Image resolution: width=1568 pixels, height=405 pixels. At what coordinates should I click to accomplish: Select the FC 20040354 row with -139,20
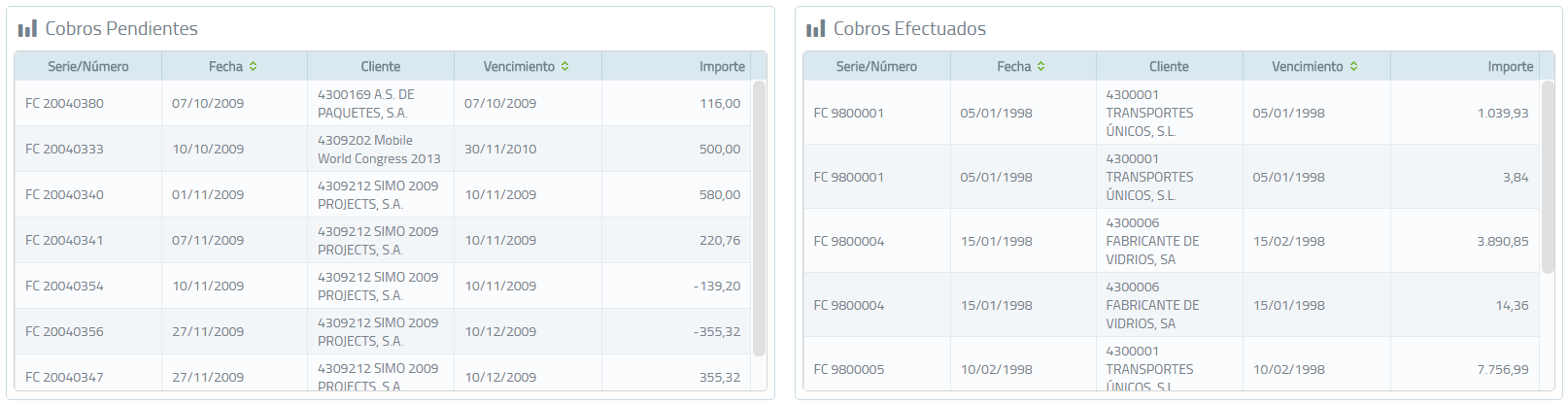[x=383, y=286]
